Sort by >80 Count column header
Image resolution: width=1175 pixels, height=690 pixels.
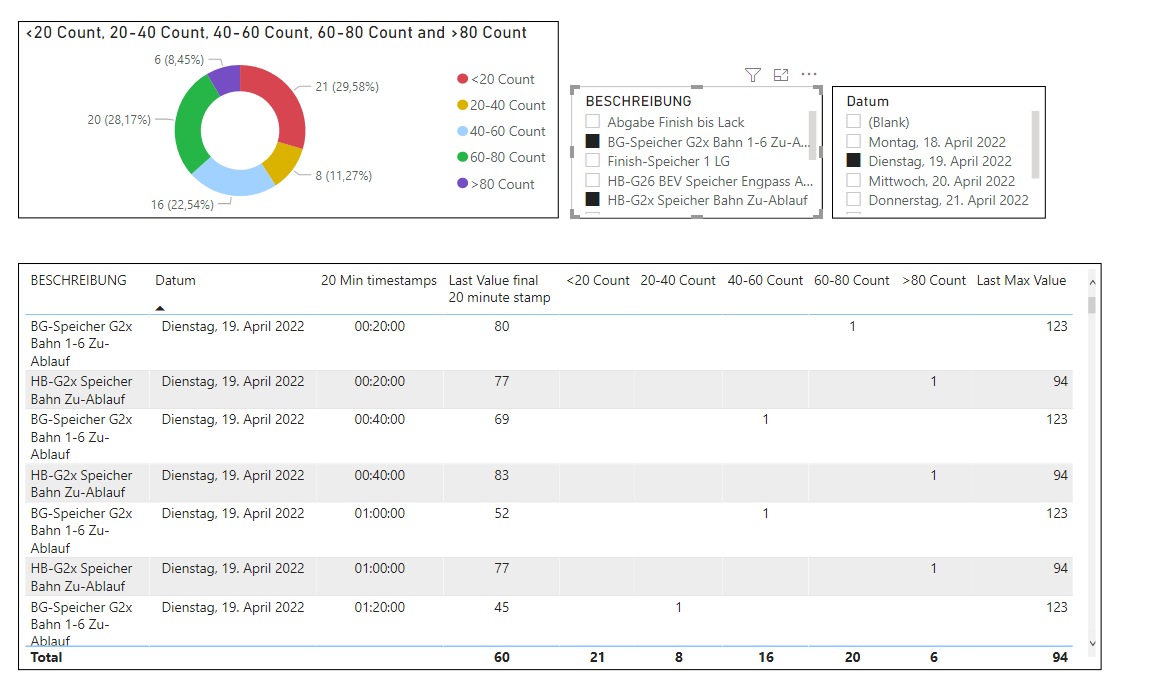[x=934, y=280]
